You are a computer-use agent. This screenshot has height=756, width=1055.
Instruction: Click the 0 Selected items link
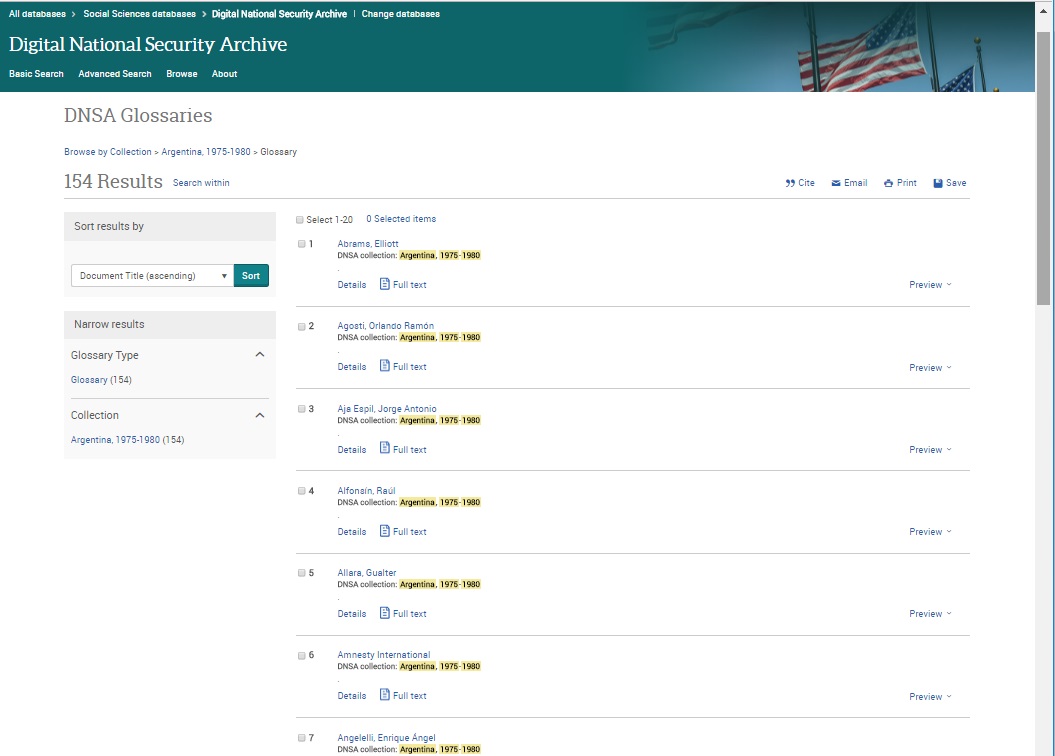click(401, 219)
